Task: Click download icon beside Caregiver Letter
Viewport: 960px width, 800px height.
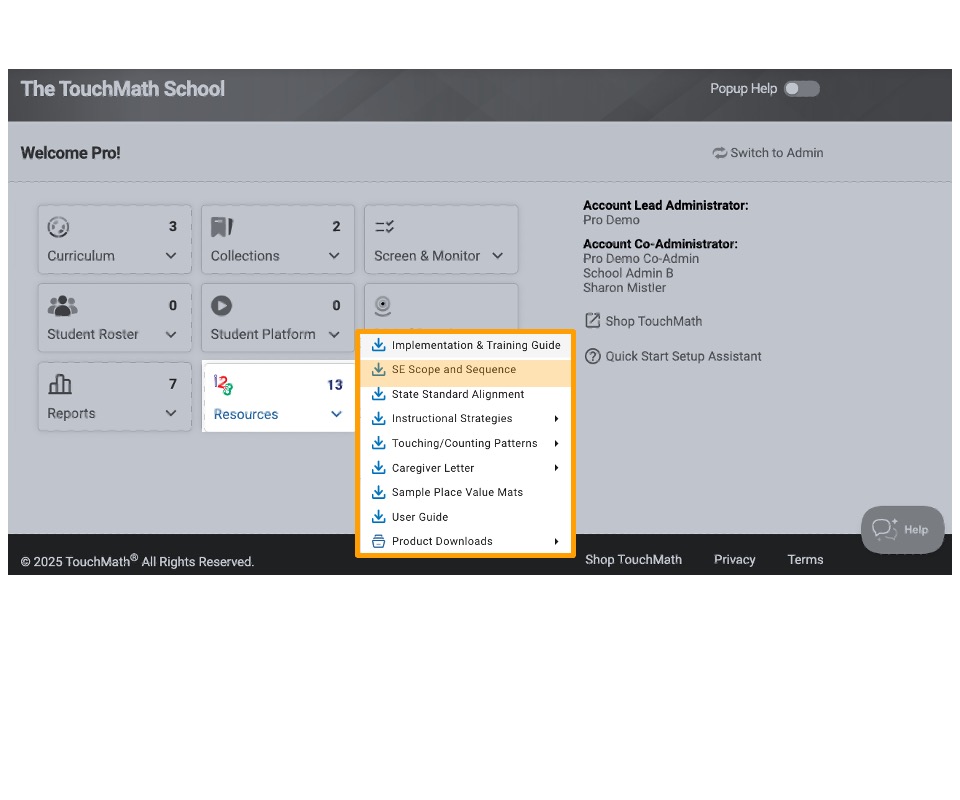Action: [x=379, y=468]
